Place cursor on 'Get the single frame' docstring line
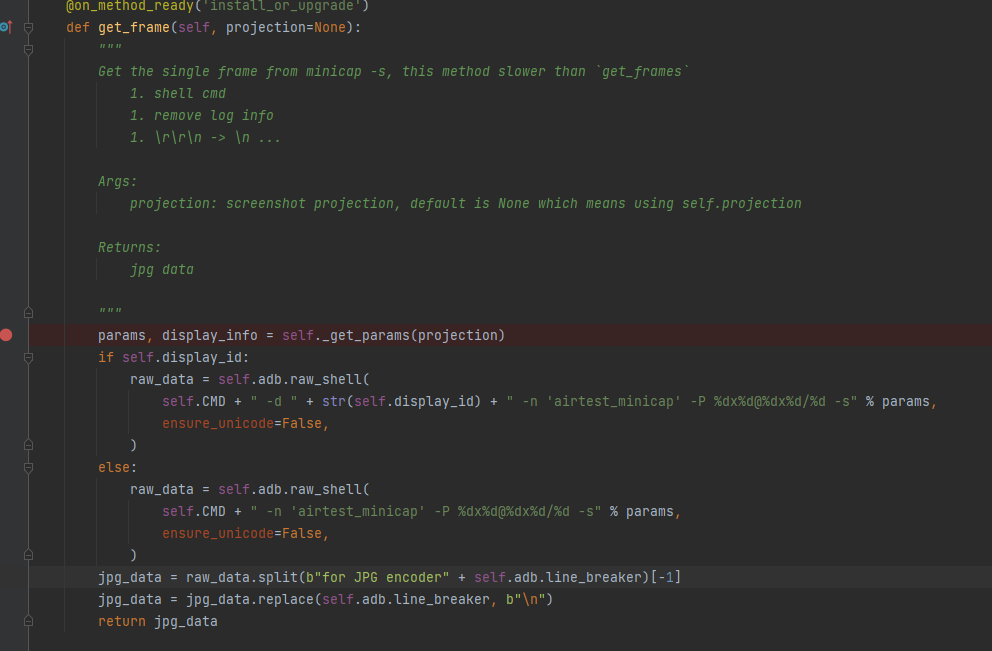 tap(394, 71)
